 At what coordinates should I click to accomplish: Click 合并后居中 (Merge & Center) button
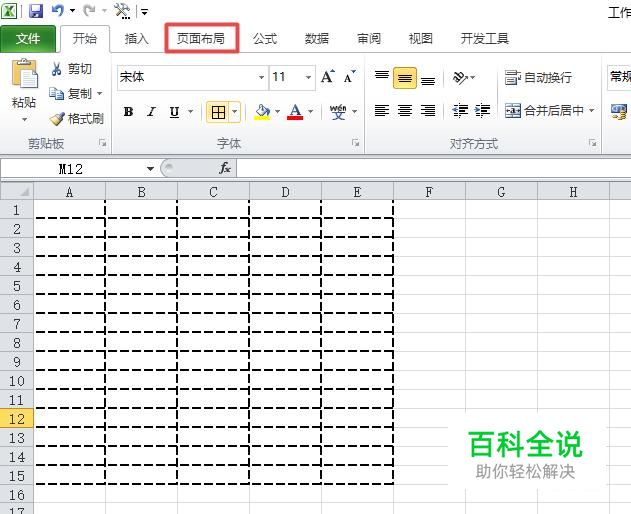pyautogui.click(x=544, y=110)
